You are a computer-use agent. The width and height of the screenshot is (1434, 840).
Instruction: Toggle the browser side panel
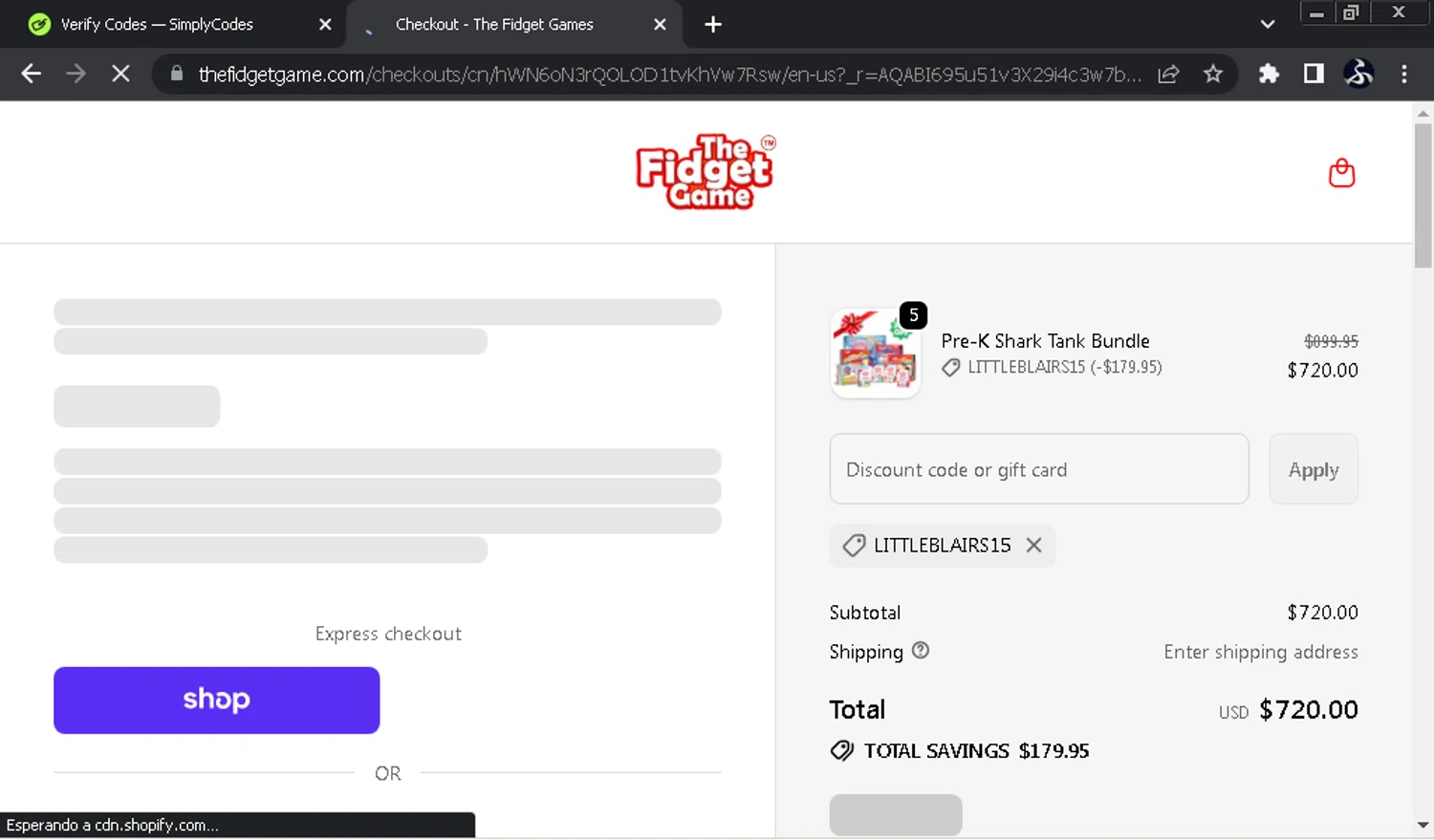click(1314, 74)
